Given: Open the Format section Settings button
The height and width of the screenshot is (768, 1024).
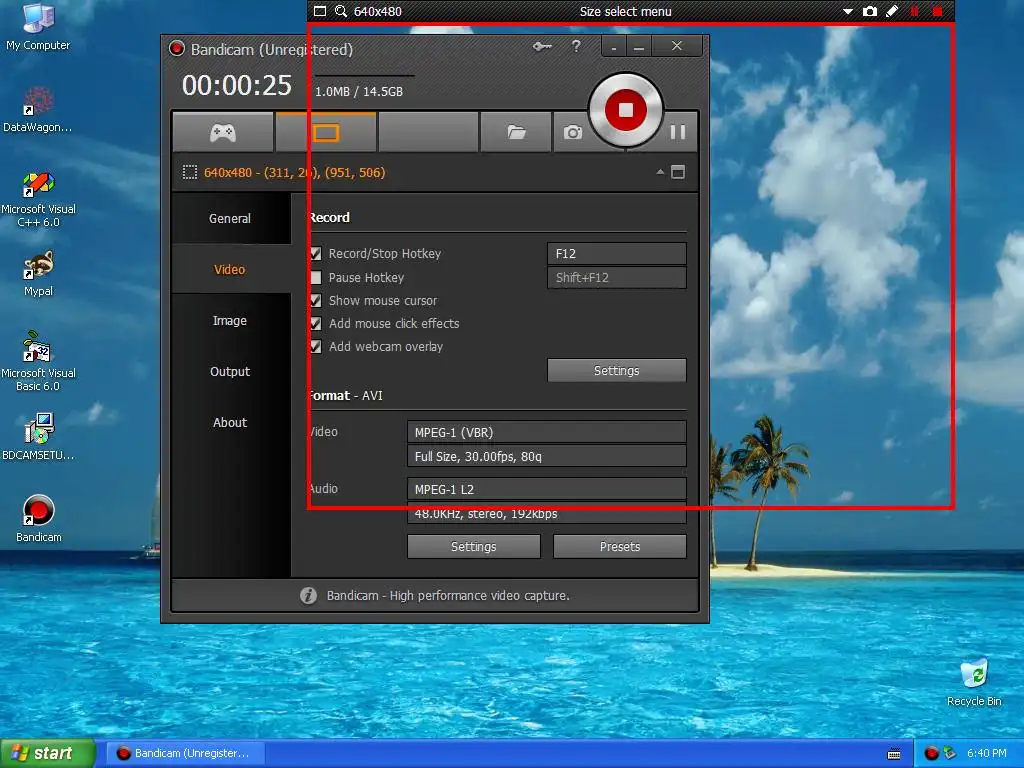Looking at the screenshot, I should 473,547.
